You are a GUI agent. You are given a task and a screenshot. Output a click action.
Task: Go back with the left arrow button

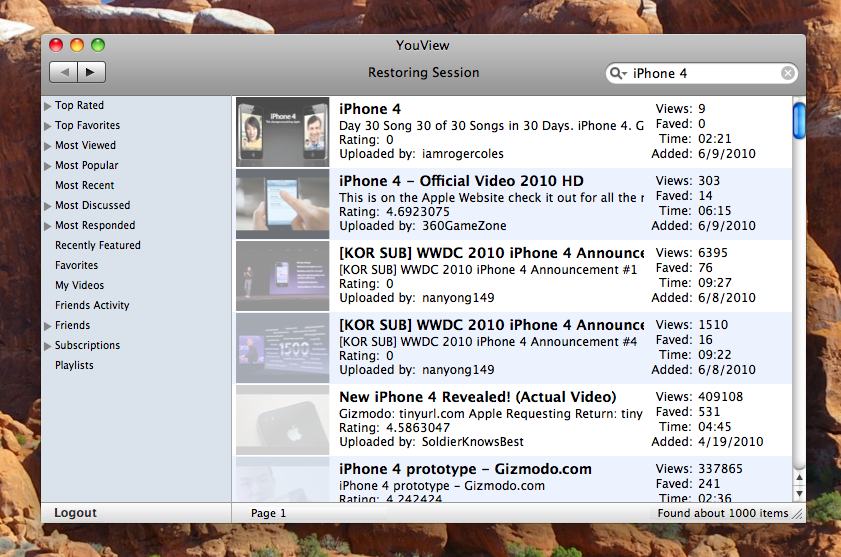coord(64,72)
